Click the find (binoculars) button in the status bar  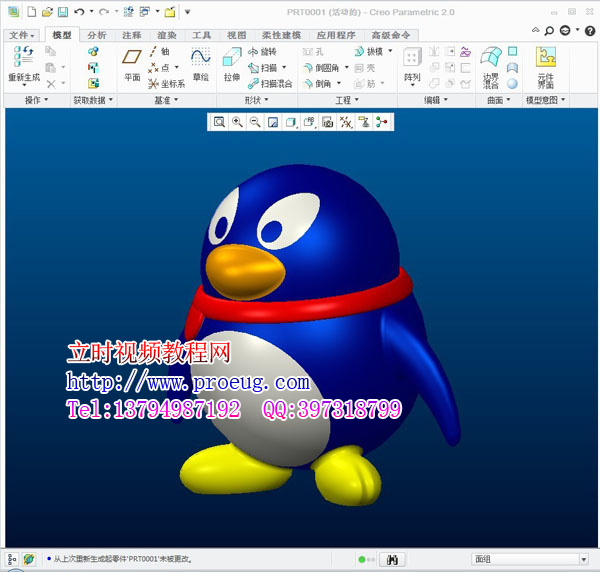click(392, 559)
